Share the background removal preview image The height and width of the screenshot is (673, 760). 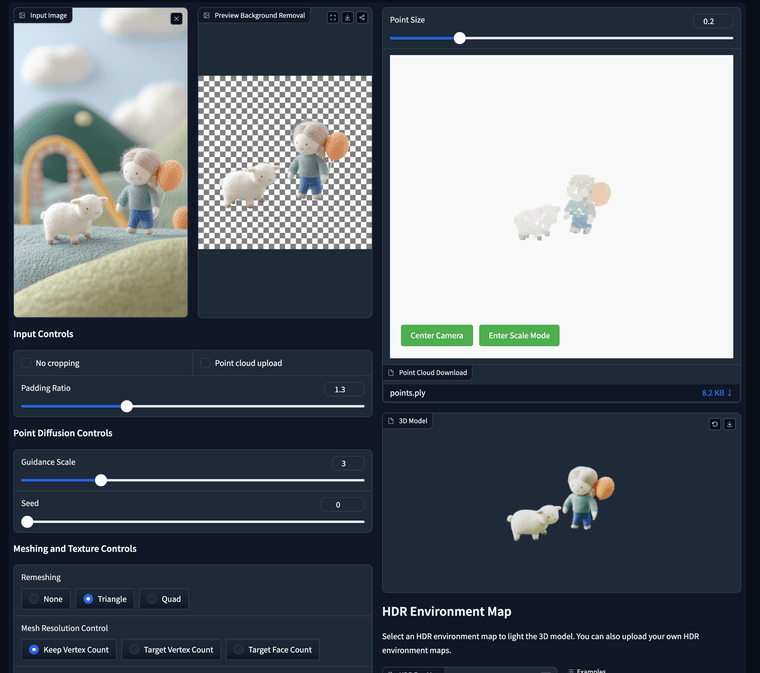[361, 17]
